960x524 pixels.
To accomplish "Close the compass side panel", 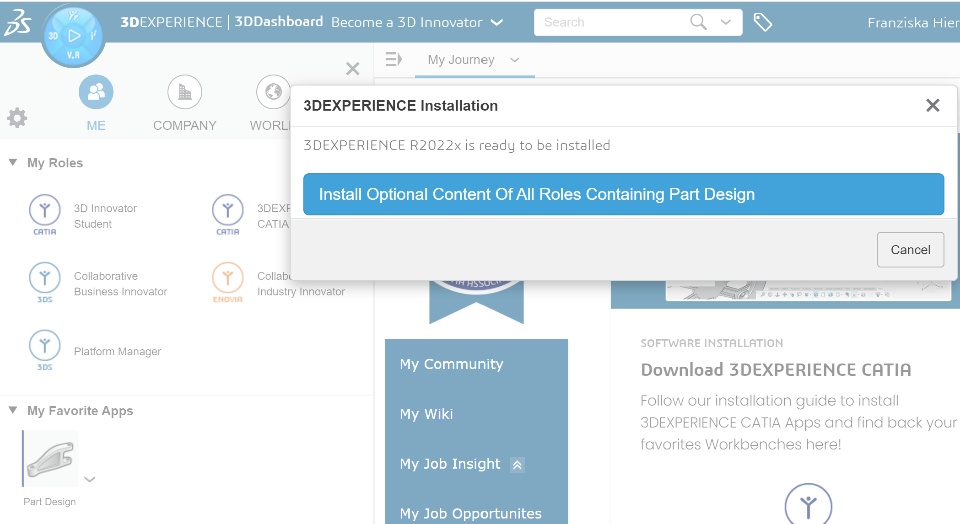I will tap(353, 68).
